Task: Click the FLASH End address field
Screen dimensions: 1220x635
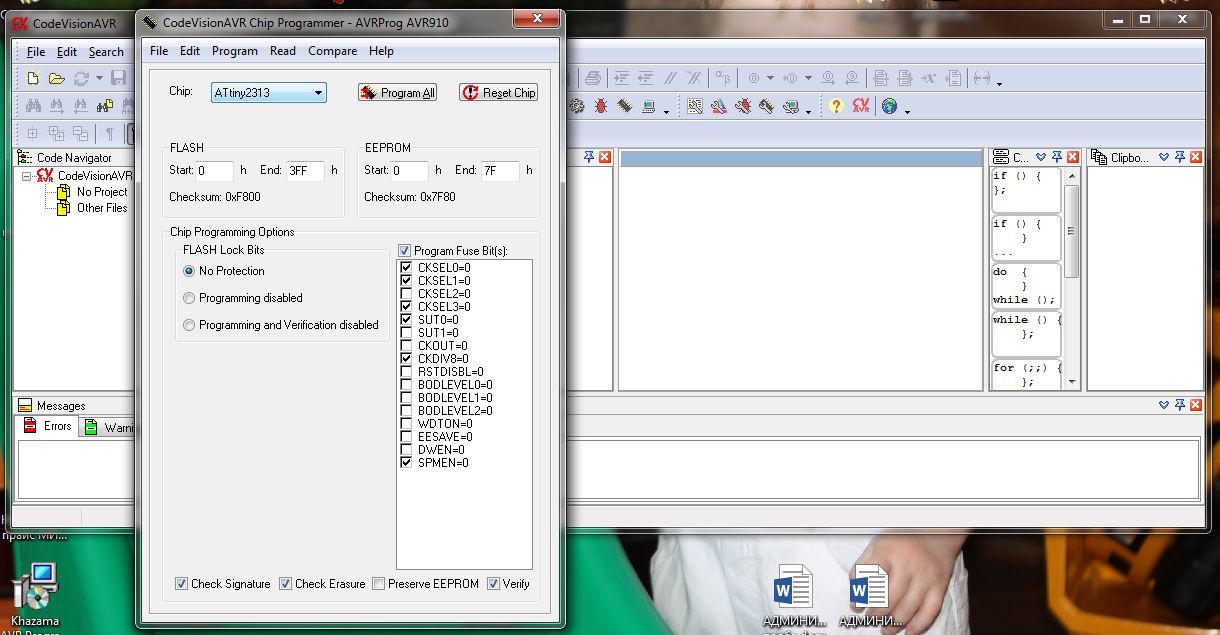Action: (305, 171)
